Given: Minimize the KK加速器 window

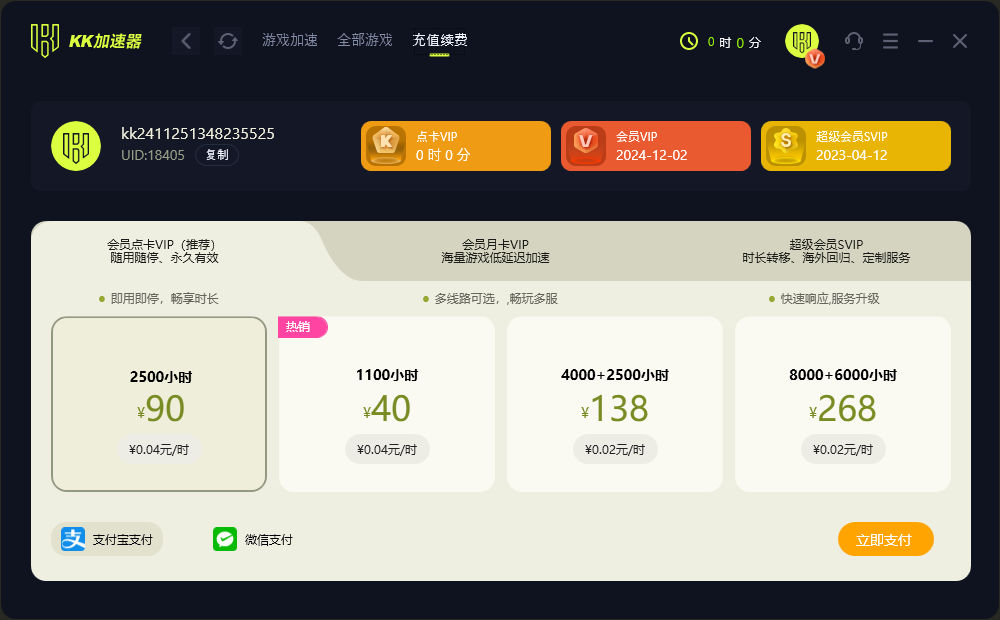Looking at the screenshot, I should [x=925, y=41].
